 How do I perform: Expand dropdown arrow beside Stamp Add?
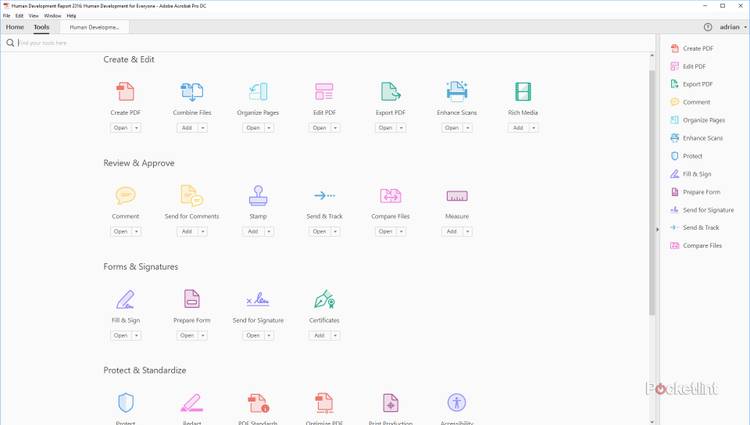(269, 231)
